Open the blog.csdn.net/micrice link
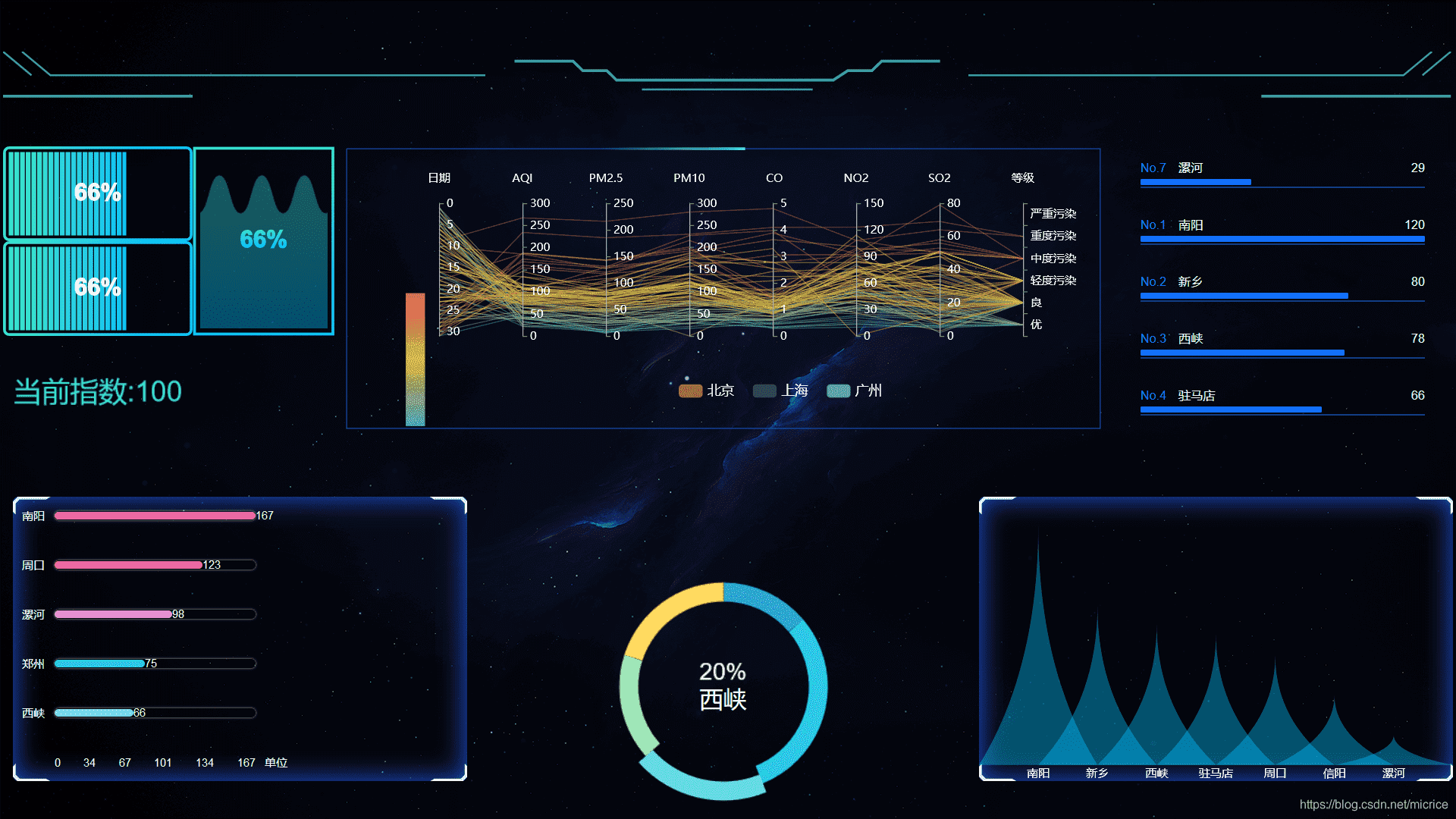Screen dimensions: 1456x819 [x=1373, y=805]
